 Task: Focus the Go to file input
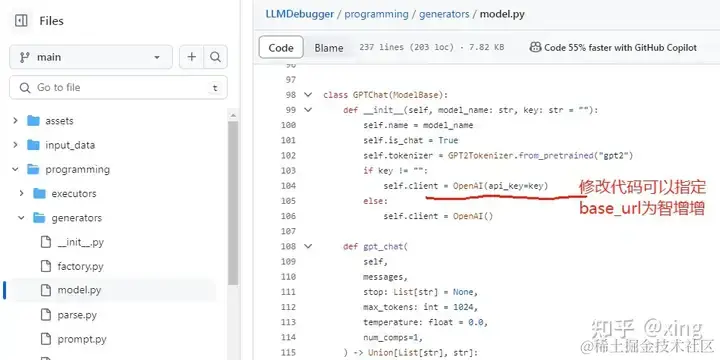click(x=118, y=88)
